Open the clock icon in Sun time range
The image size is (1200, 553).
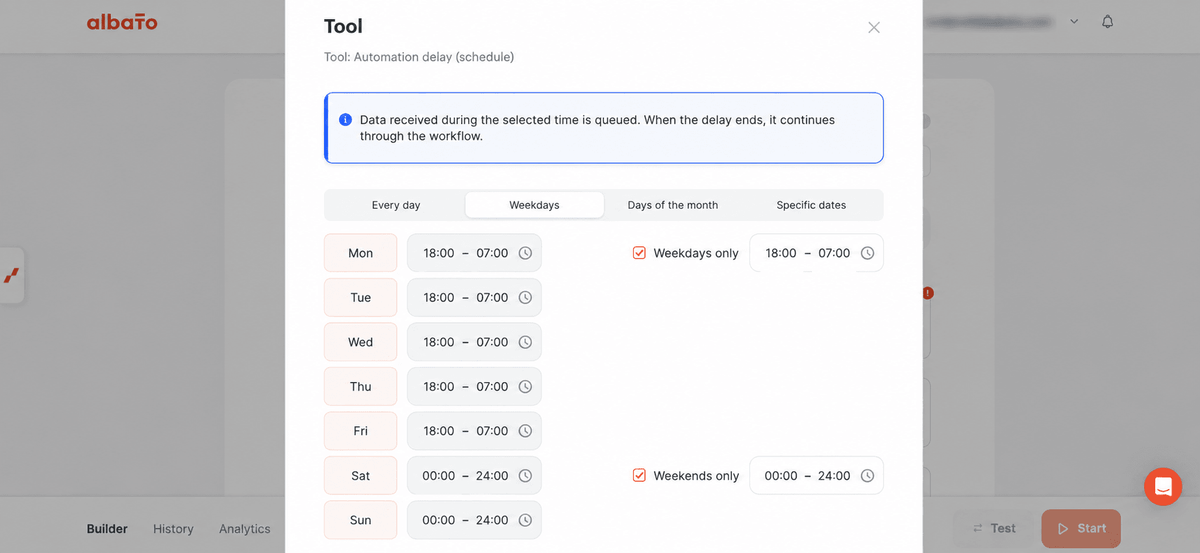click(525, 520)
